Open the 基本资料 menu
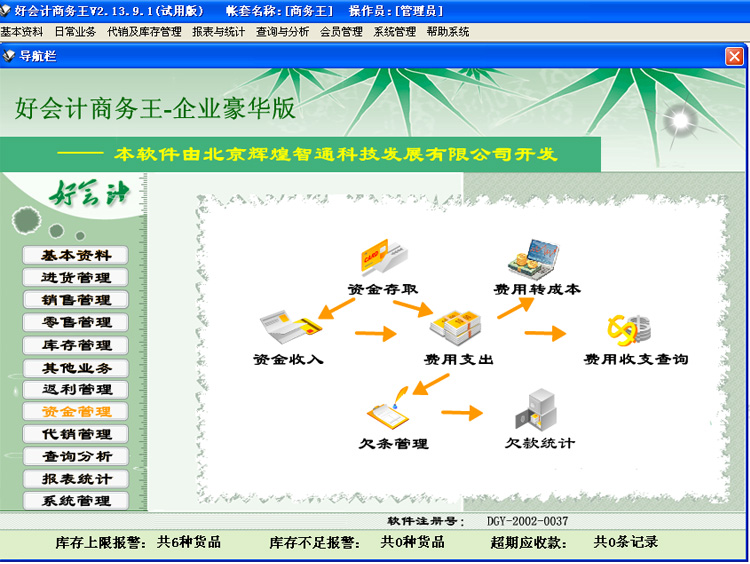The image size is (750, 564). 22,32
